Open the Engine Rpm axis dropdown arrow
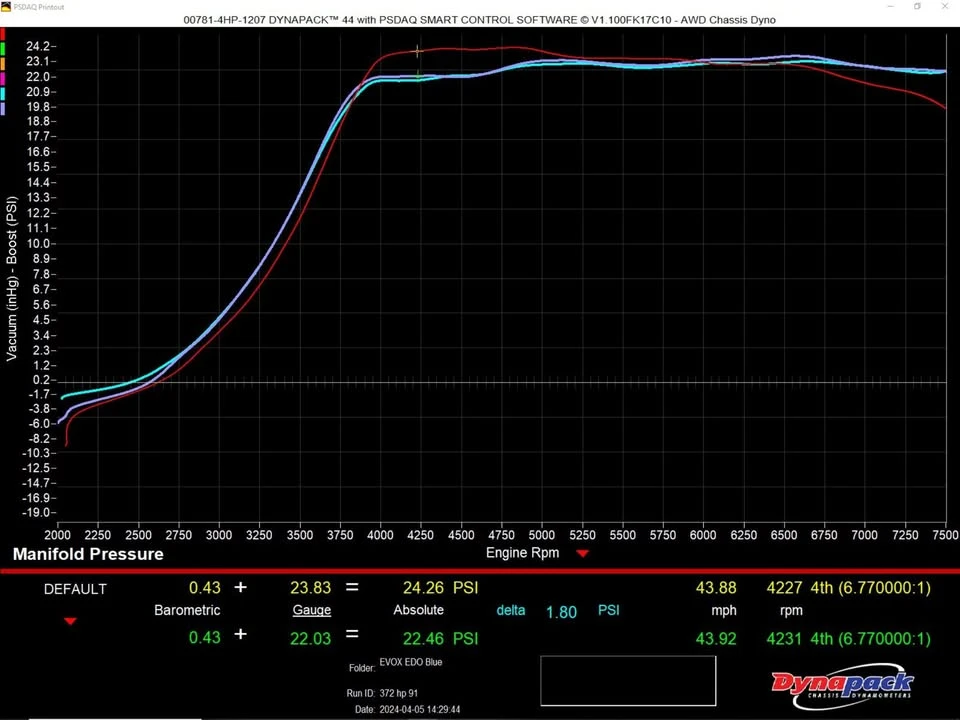 coord(582,553)
